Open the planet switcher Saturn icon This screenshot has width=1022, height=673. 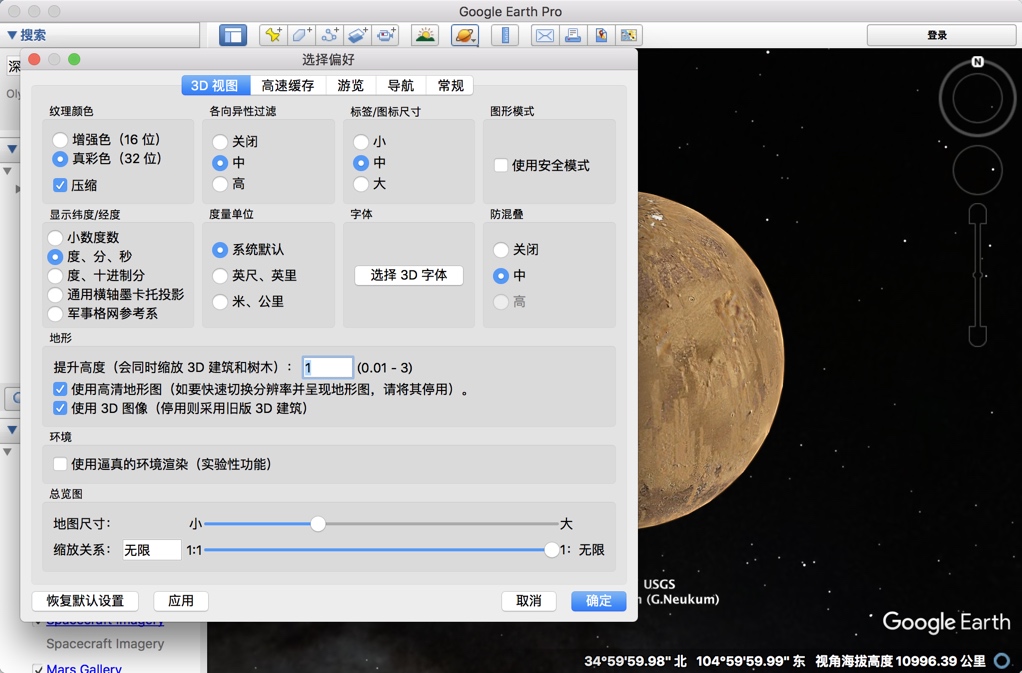[x=465, y=35]
